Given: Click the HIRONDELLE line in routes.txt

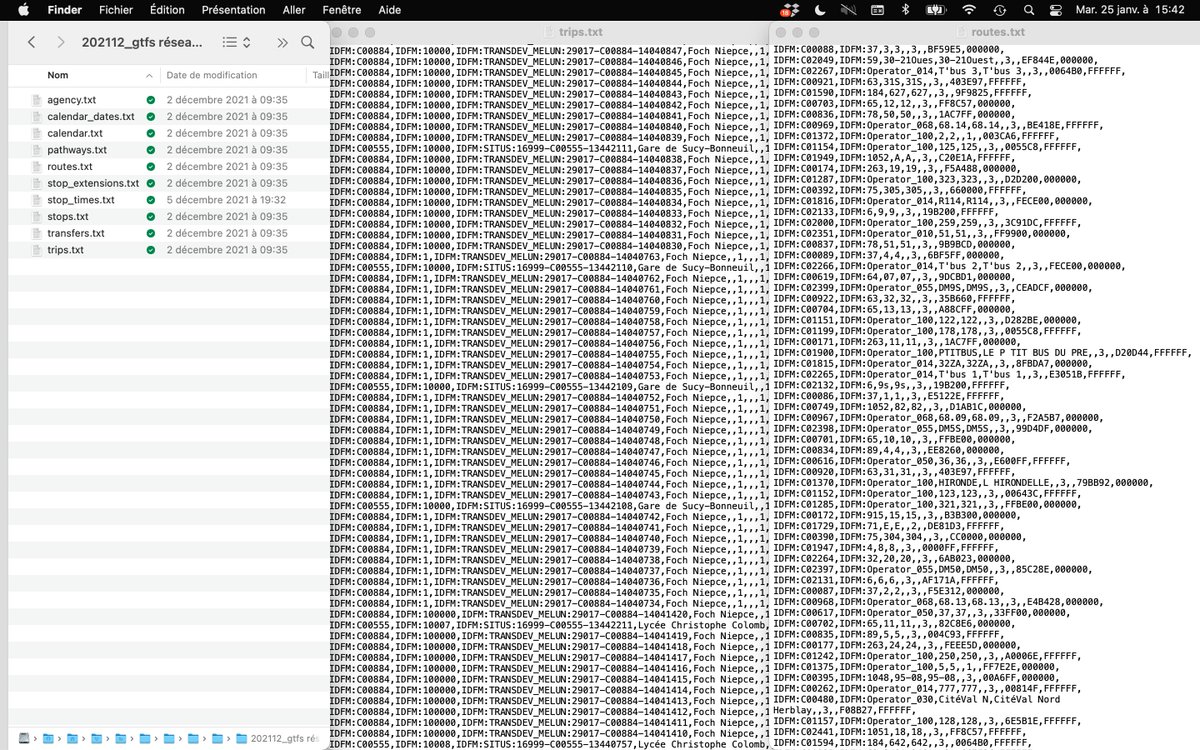Looking at the screenshot, I should click(964, 482).
